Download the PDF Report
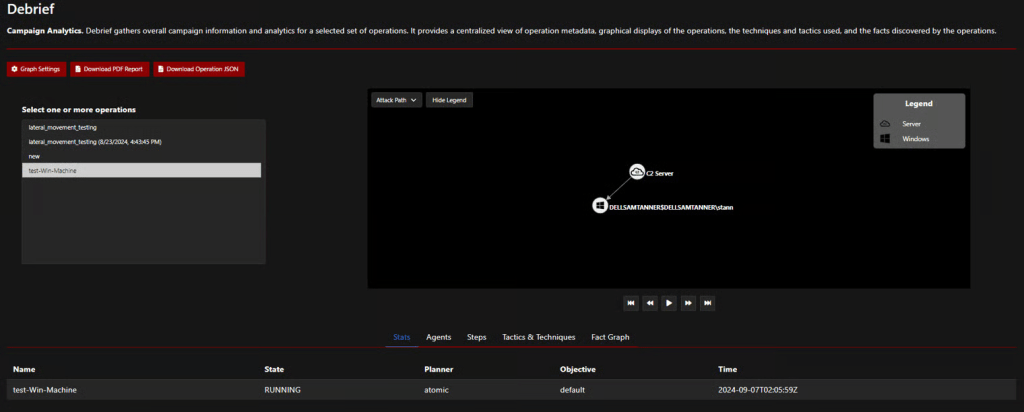The height and width of the screenshot is (412, 1024). [110, 69]
